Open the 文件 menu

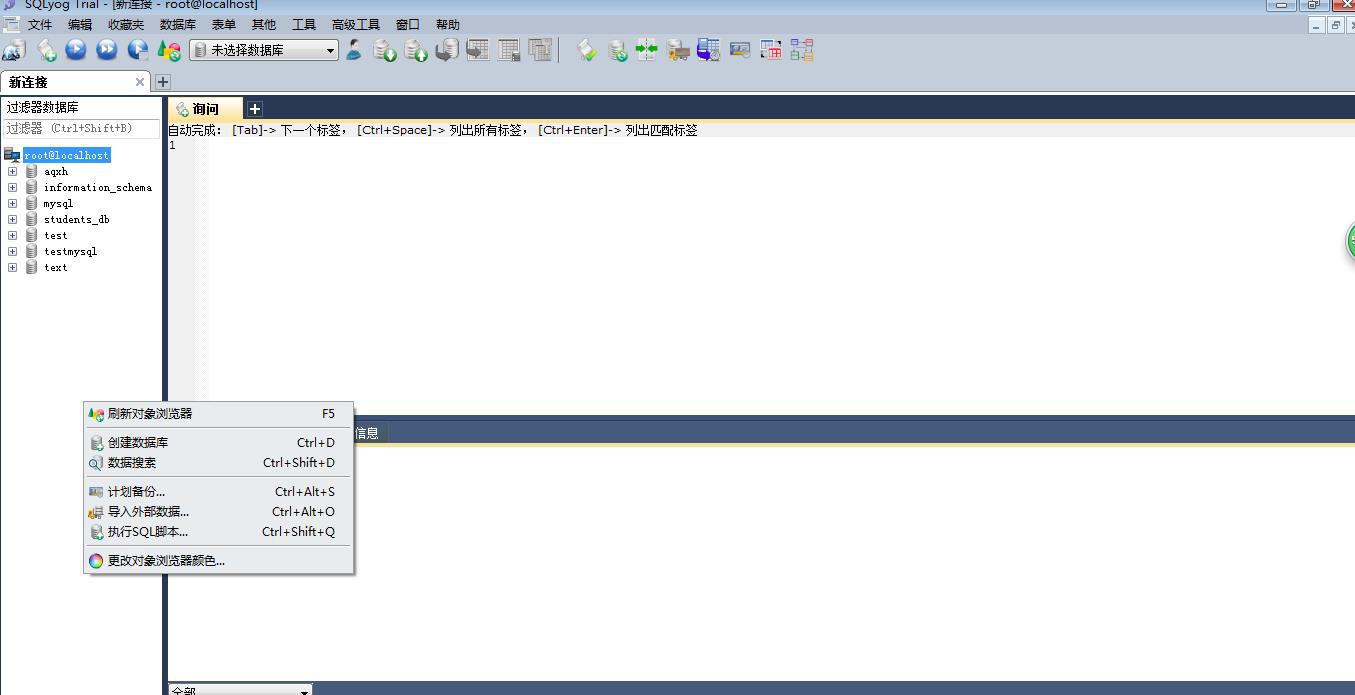pyautogui.click(x=39, y=25)
